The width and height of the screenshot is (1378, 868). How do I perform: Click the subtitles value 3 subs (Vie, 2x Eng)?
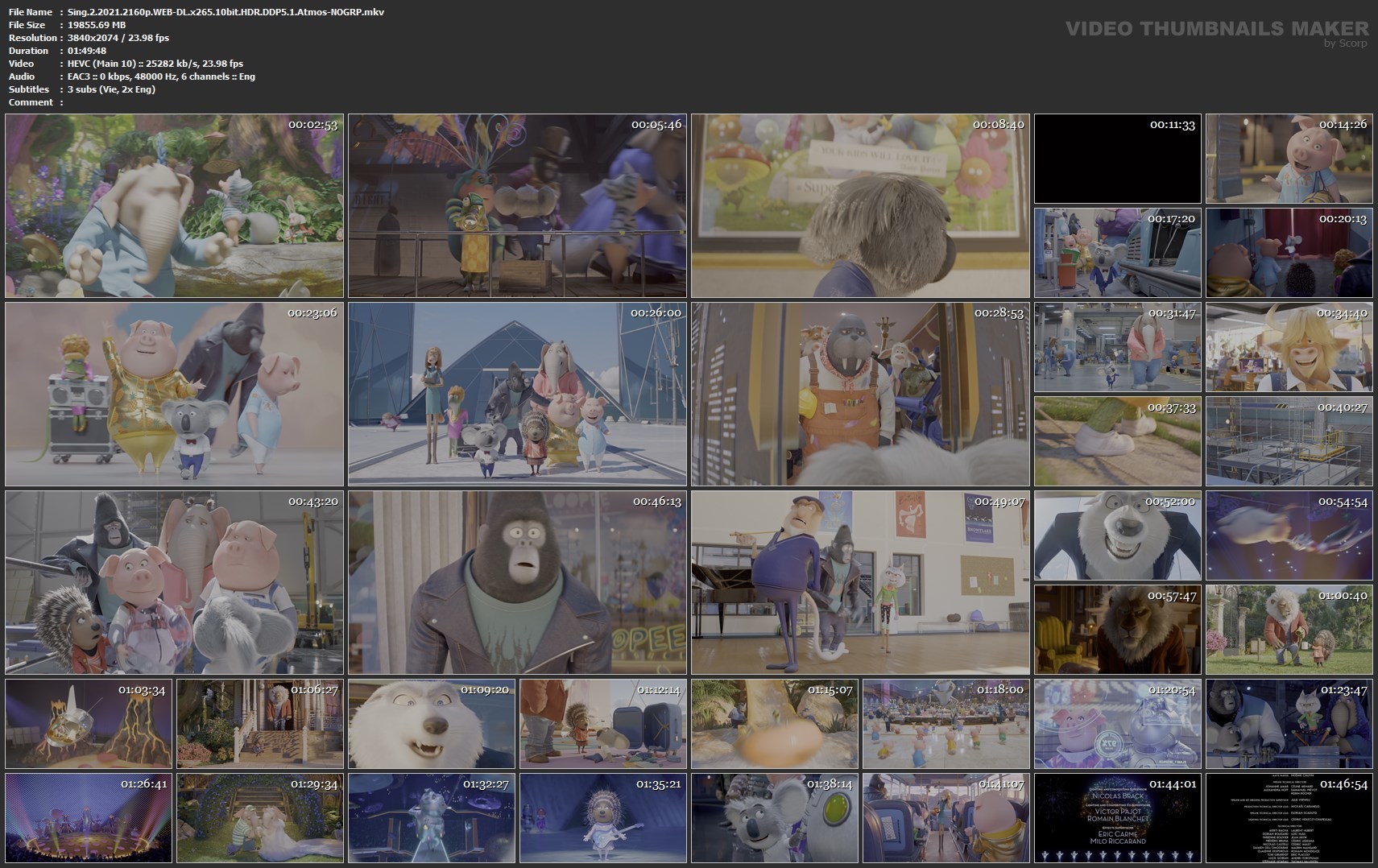[112, 89]
